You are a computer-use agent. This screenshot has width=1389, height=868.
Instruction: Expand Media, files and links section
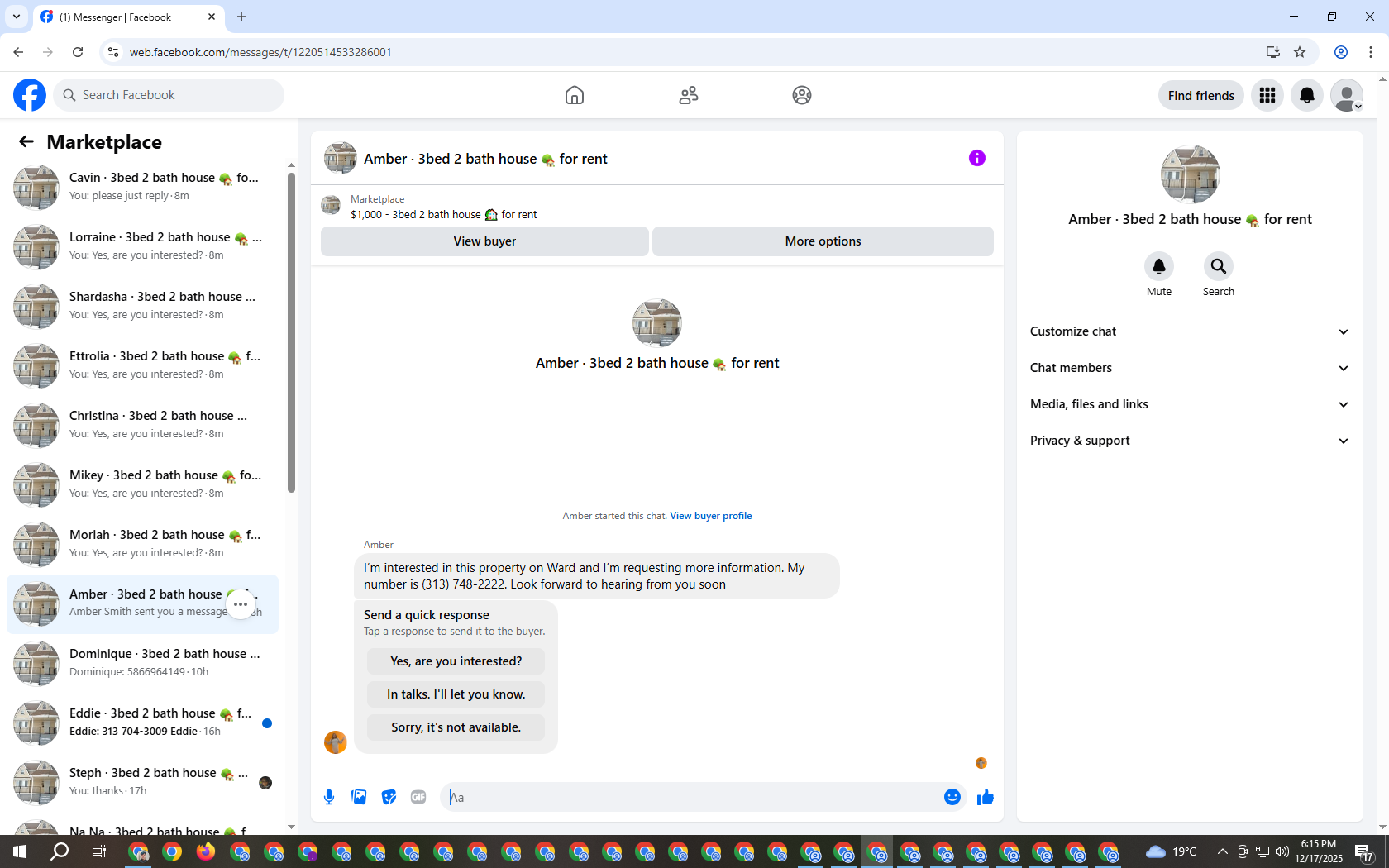pos(1190,404)
